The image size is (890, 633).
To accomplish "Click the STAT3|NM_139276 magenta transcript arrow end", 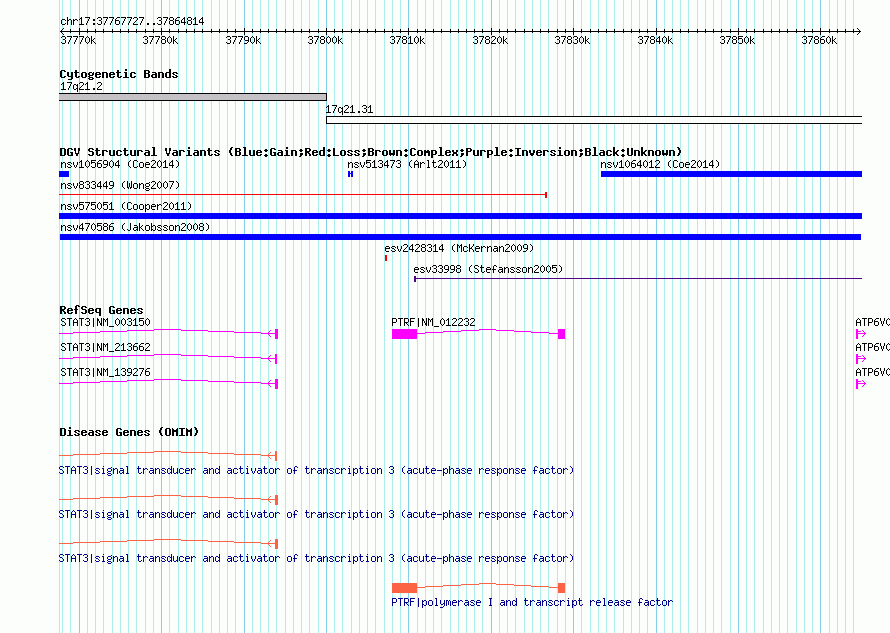I will (273, 384).
